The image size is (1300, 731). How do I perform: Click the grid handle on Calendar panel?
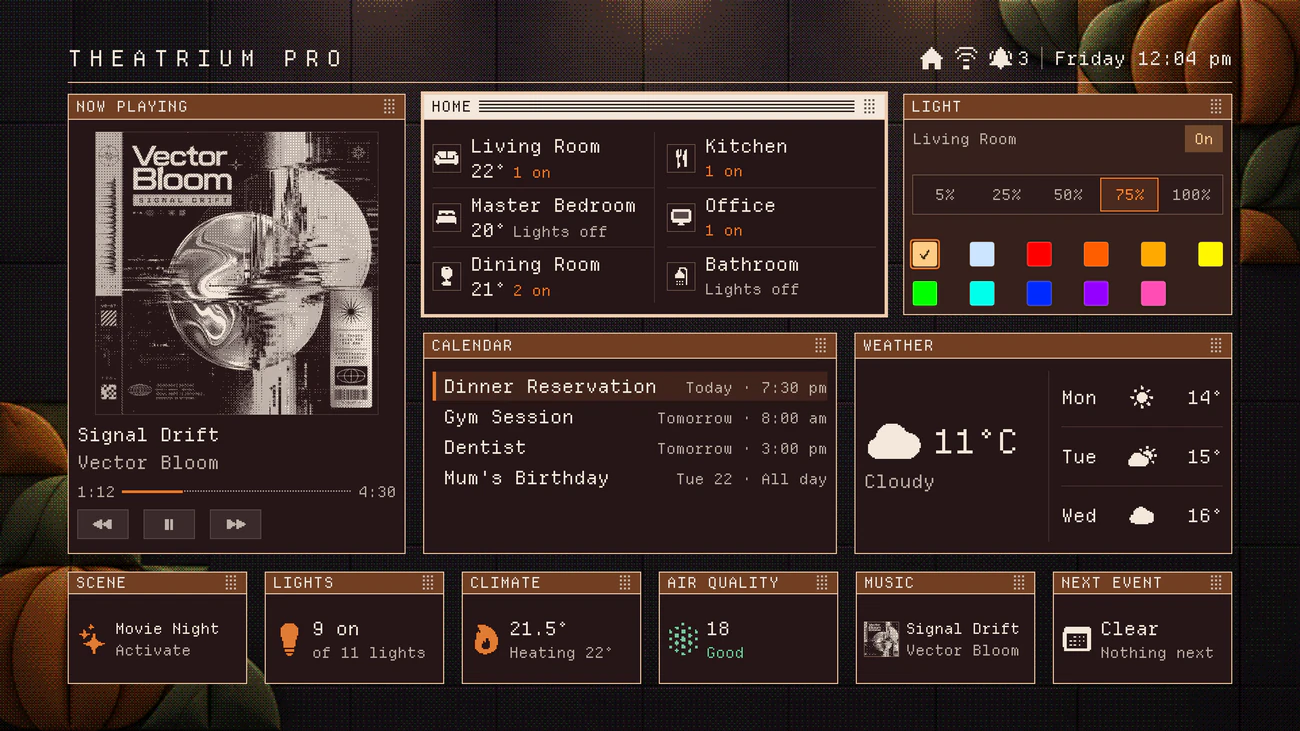[820, 345]
